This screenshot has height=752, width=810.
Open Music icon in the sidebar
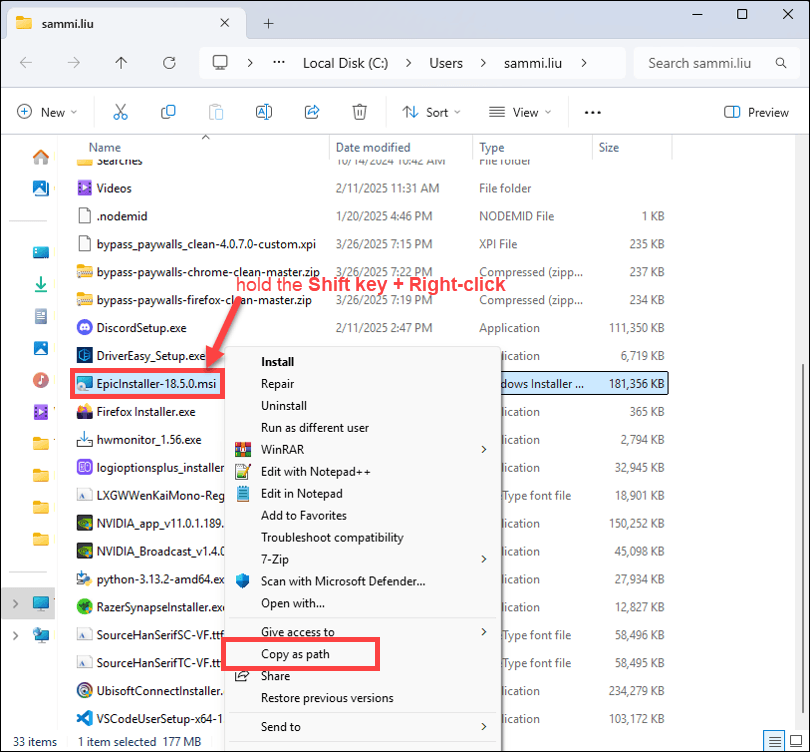point(41,380)
